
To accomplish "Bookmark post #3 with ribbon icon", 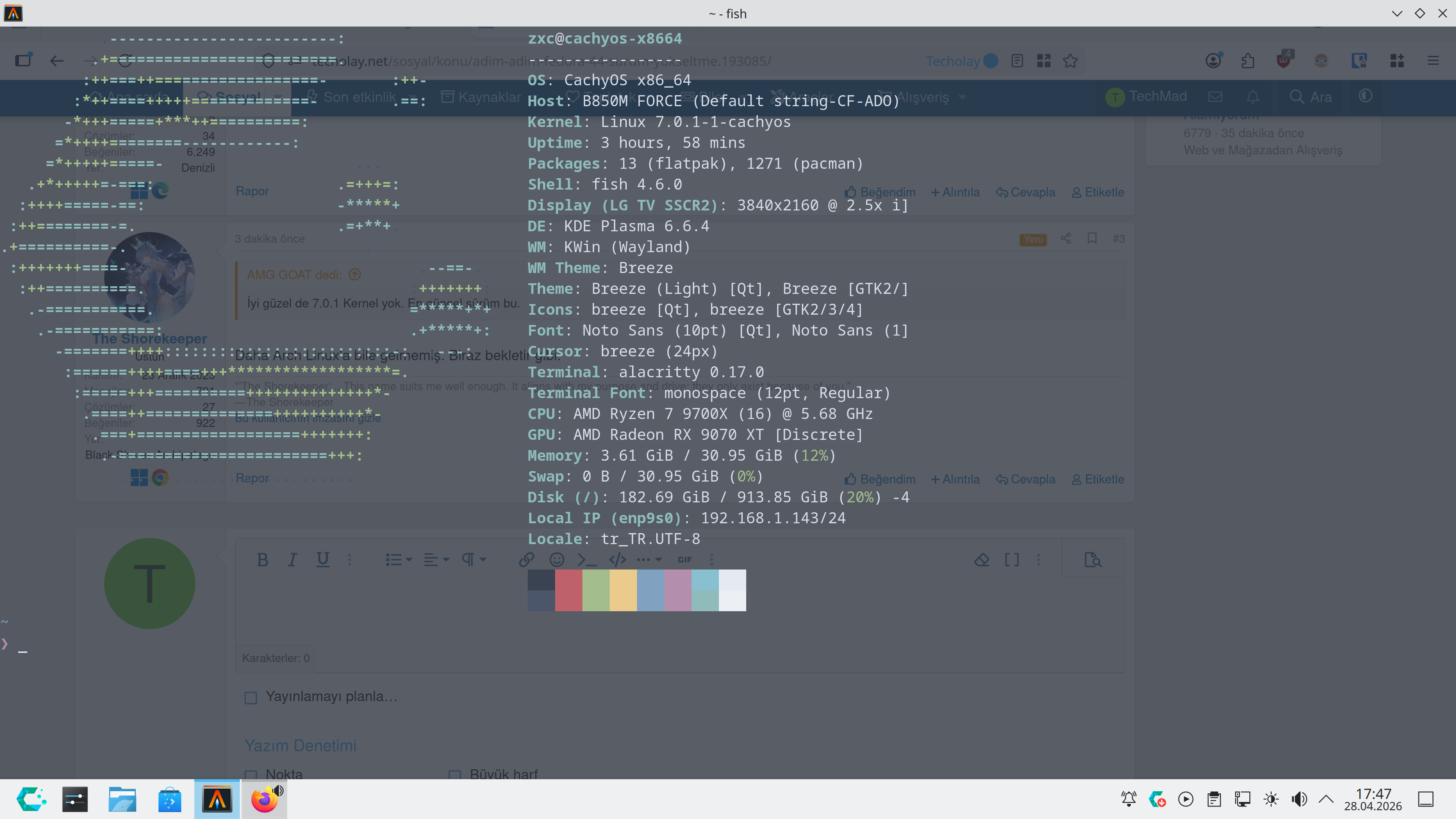I will click(1092, 238).
